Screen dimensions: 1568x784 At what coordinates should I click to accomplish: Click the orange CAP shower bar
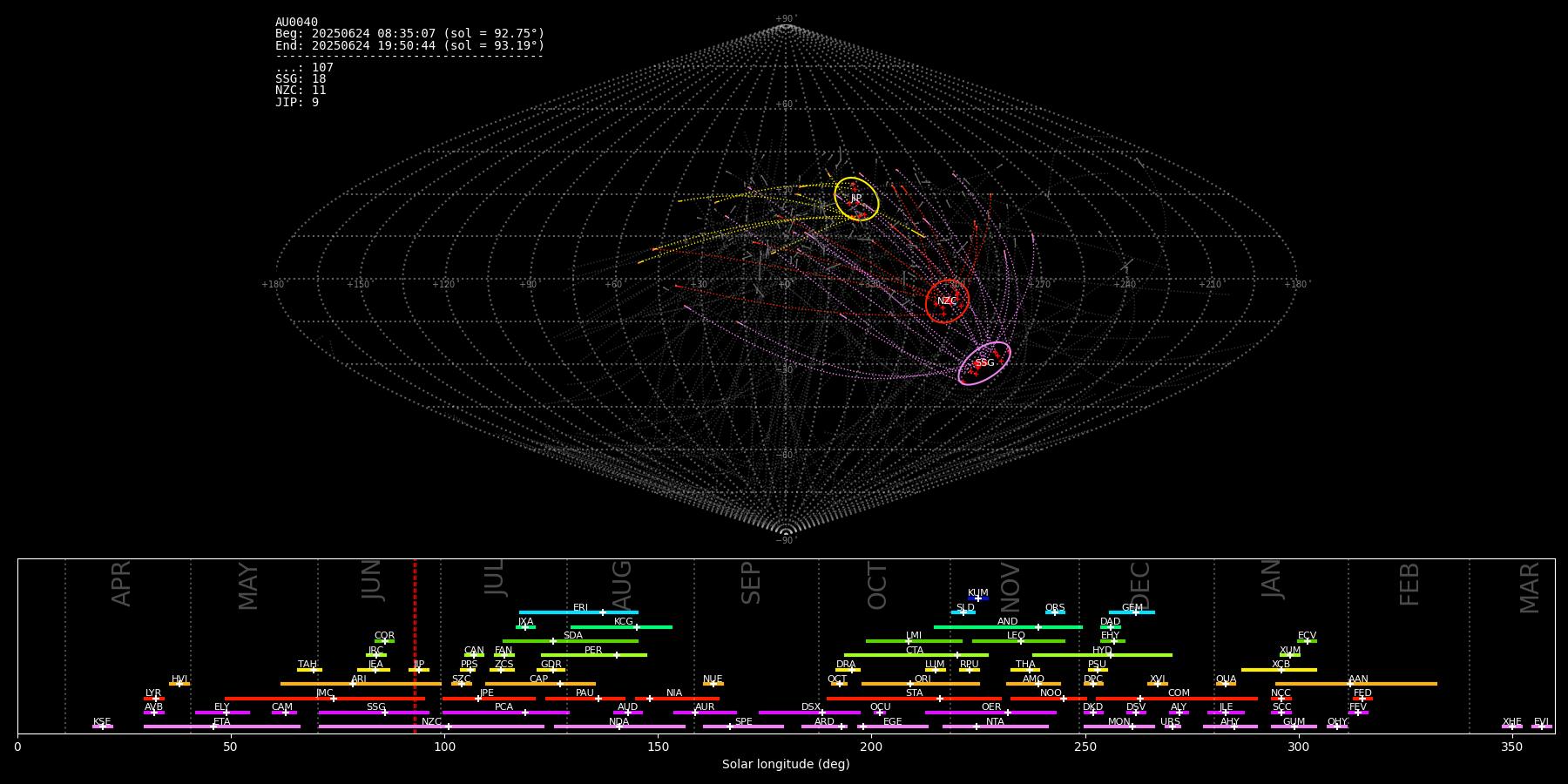coord(540,684)
